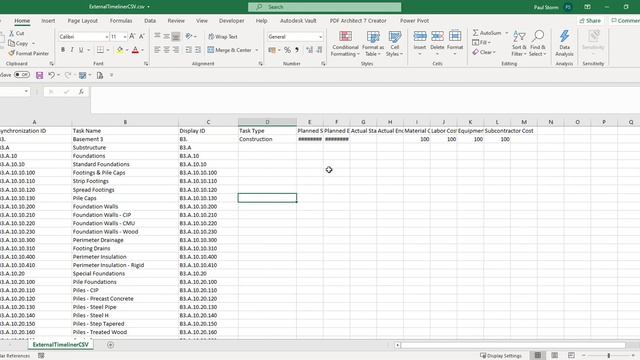The height and width of the screenshot is (360, 640).
Task: Open Sort & Filter menu
Action: (x=519, y=43)
